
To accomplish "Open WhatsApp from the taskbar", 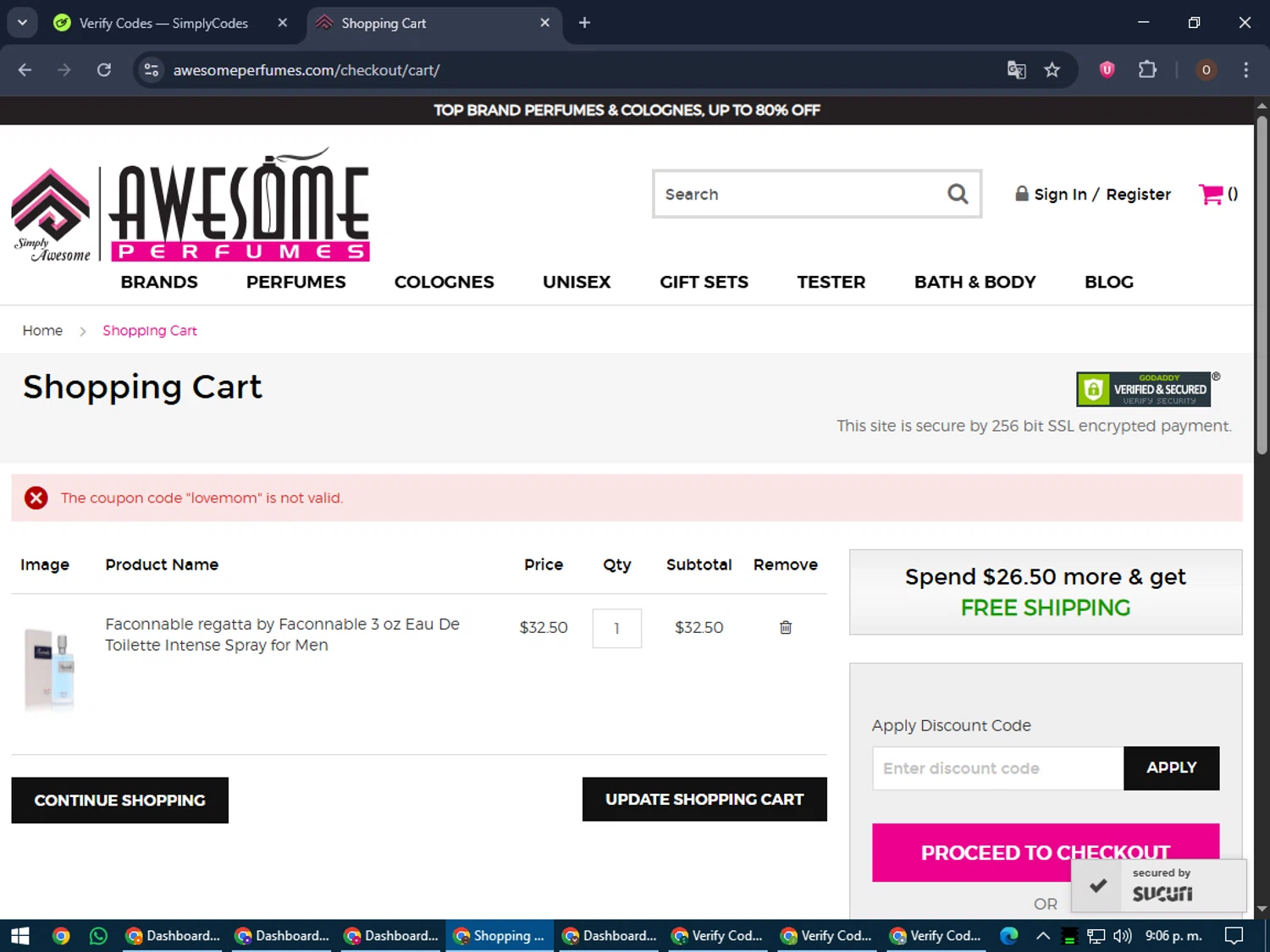I will (99, 935).
